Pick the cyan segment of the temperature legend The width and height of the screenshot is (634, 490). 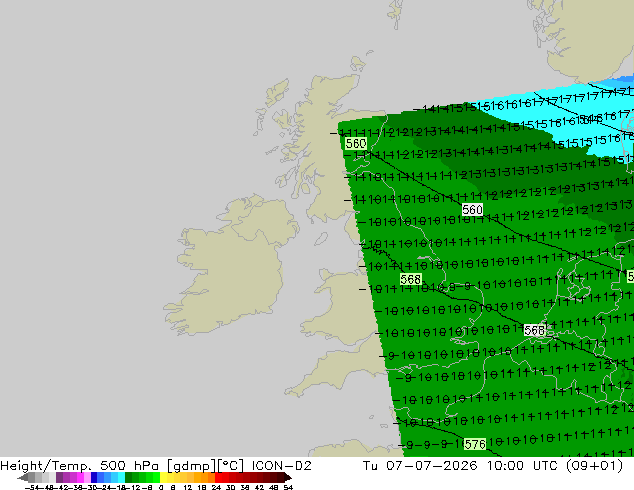coord(121,477)
